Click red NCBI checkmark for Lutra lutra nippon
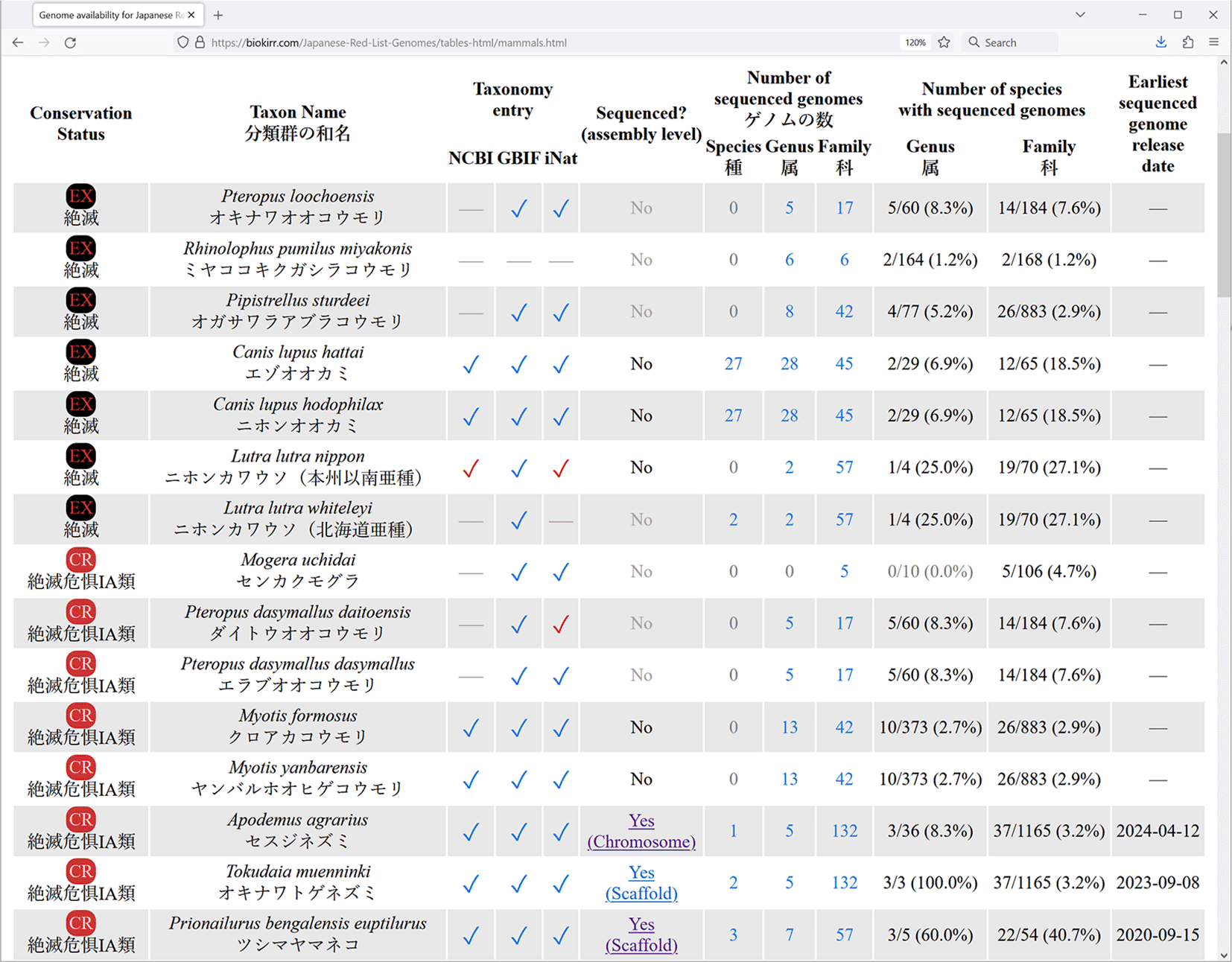 (x=471, y=468)
